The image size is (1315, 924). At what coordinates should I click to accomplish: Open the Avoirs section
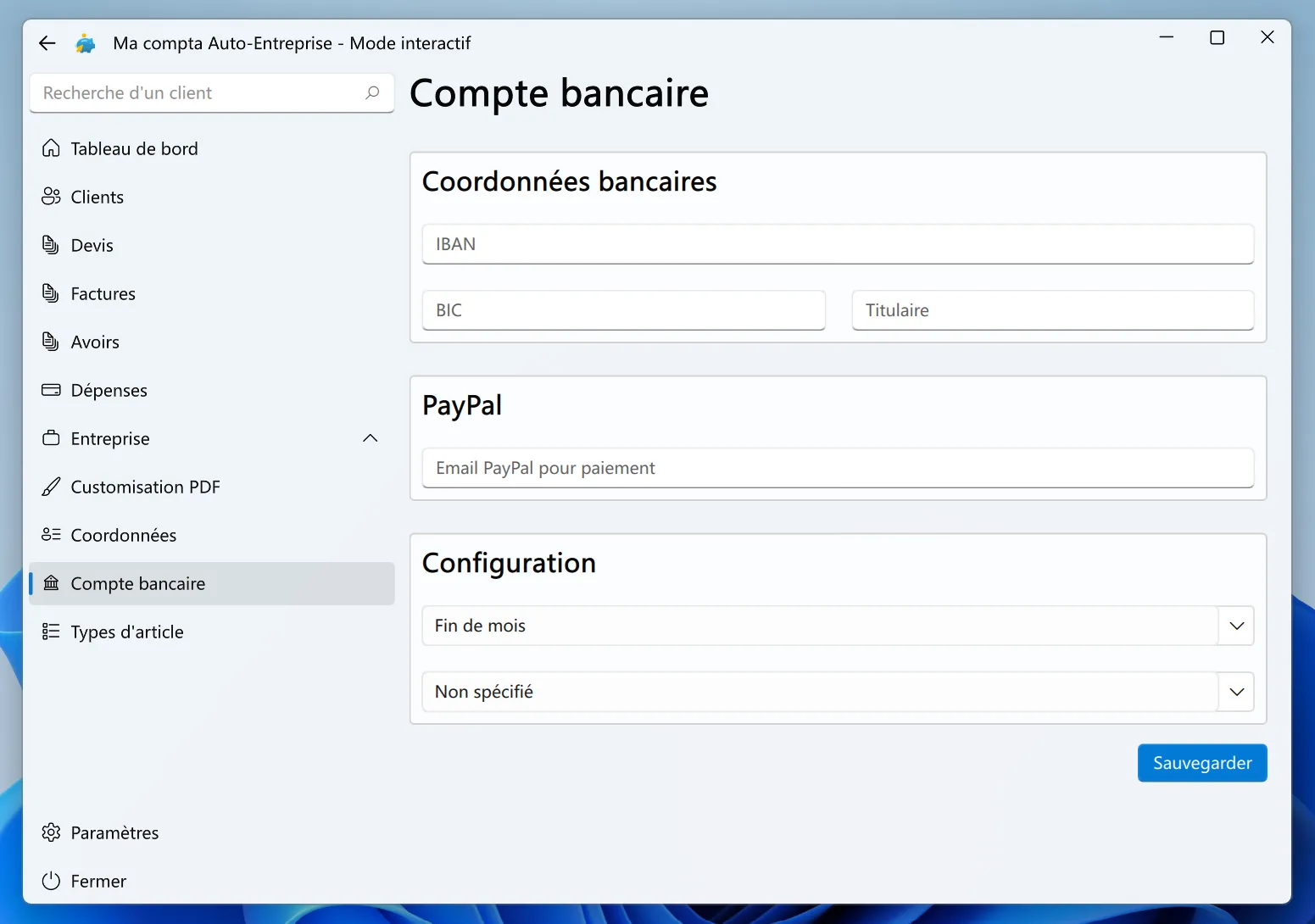point(94,342)
